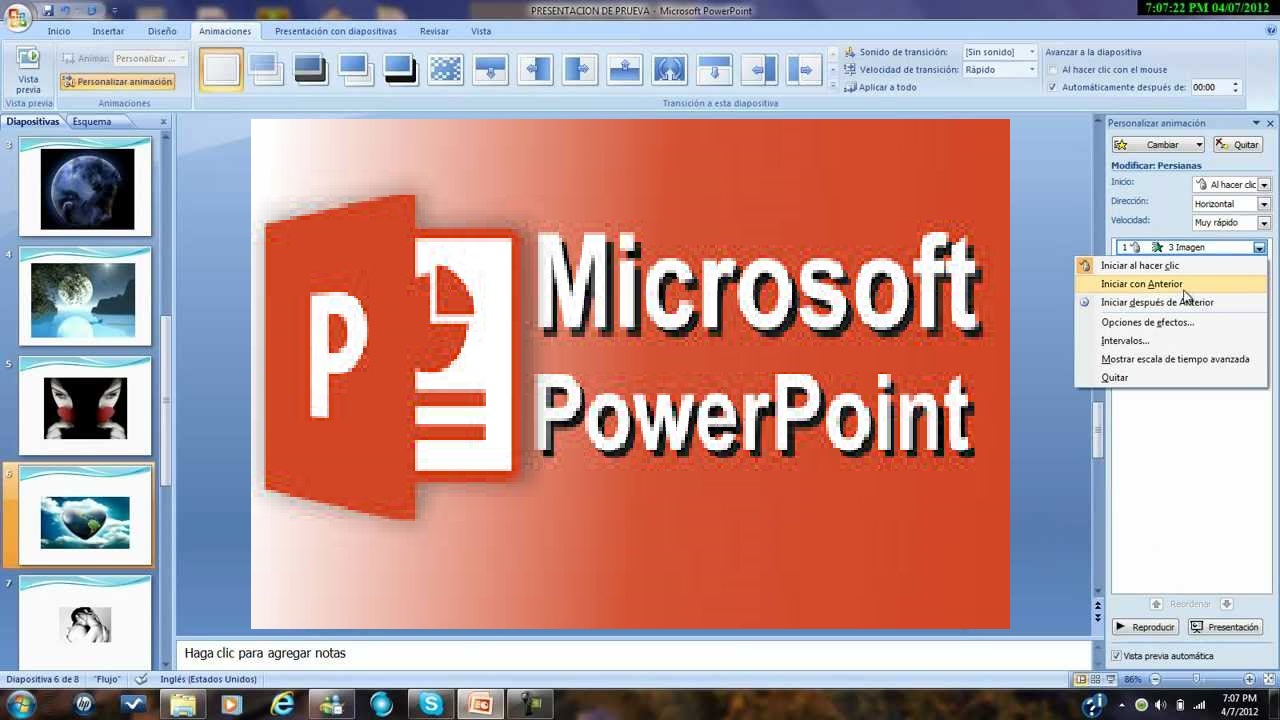
Task: Open the Office button menu
Action: point(17,17)
